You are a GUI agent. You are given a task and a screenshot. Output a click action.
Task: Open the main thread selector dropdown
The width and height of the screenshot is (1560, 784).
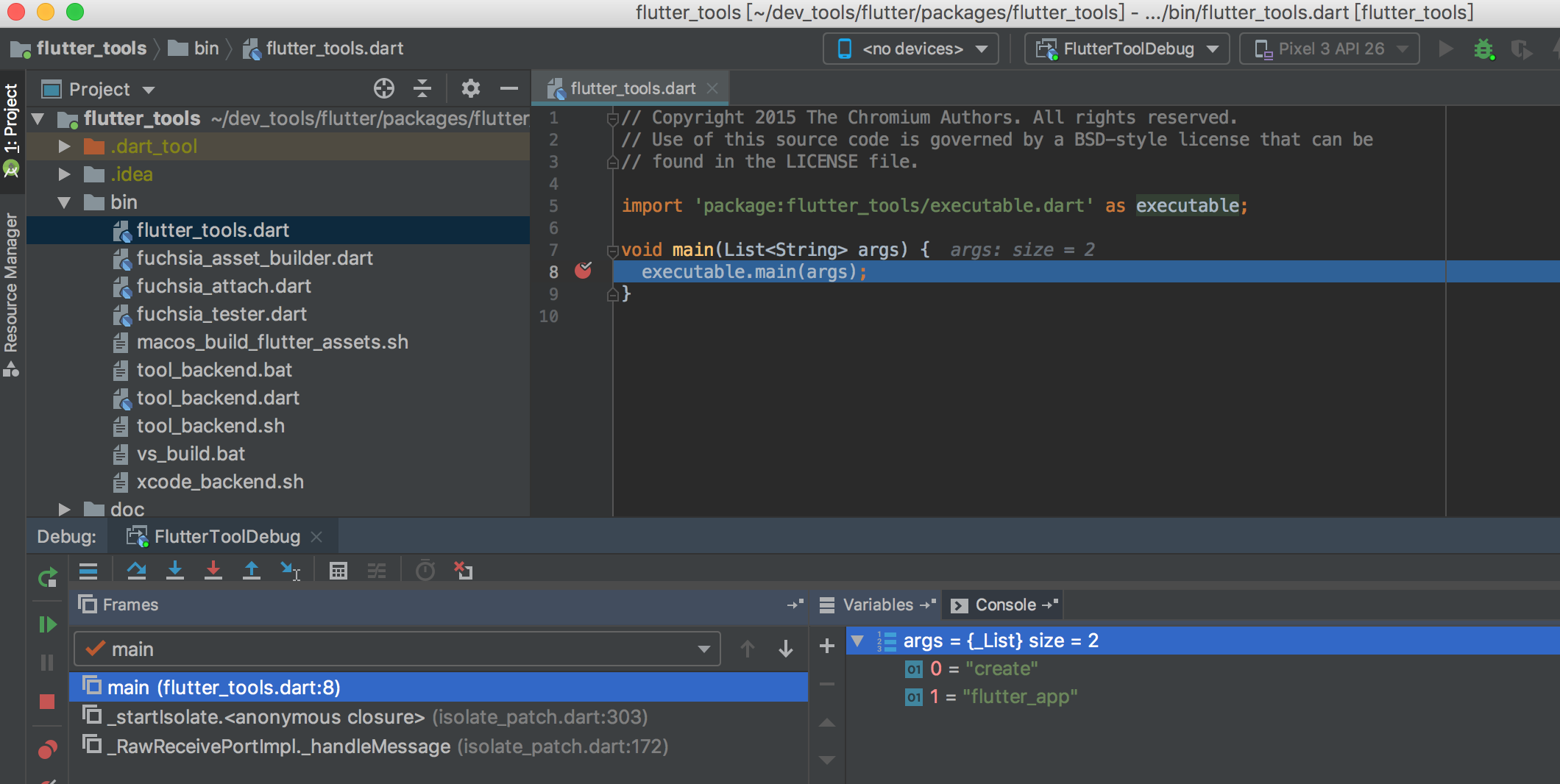(x=397, y=649)
